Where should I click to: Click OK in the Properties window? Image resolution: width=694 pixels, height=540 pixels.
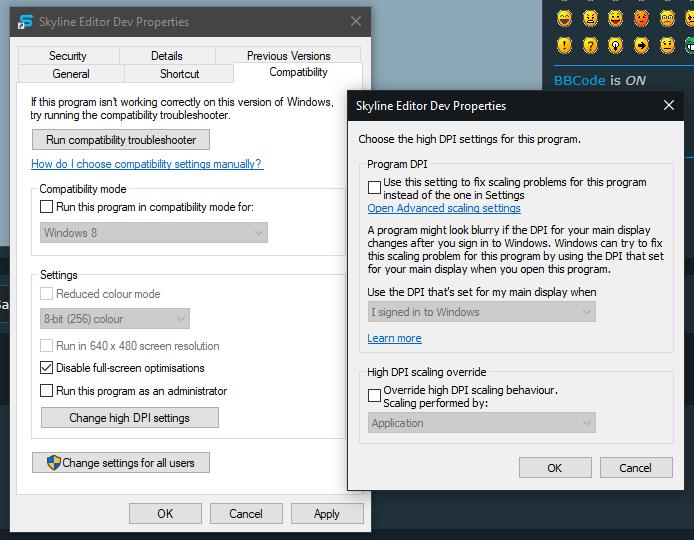click(x=165, y=513)
